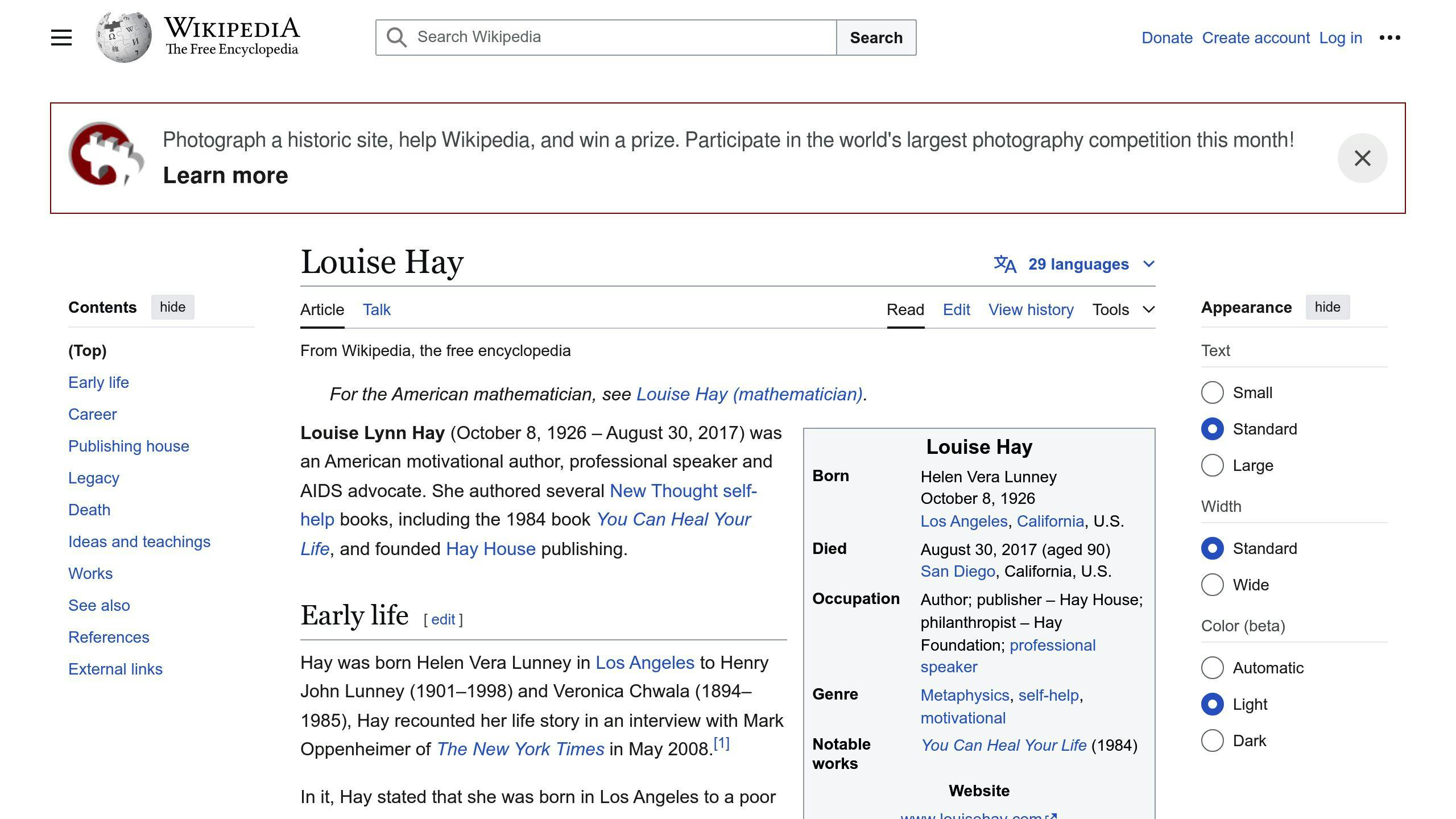This screenshot has width=1456, height=819.
Task: Jump to Career section in contents
Action: pyautogui.click(x=92, y=414)
